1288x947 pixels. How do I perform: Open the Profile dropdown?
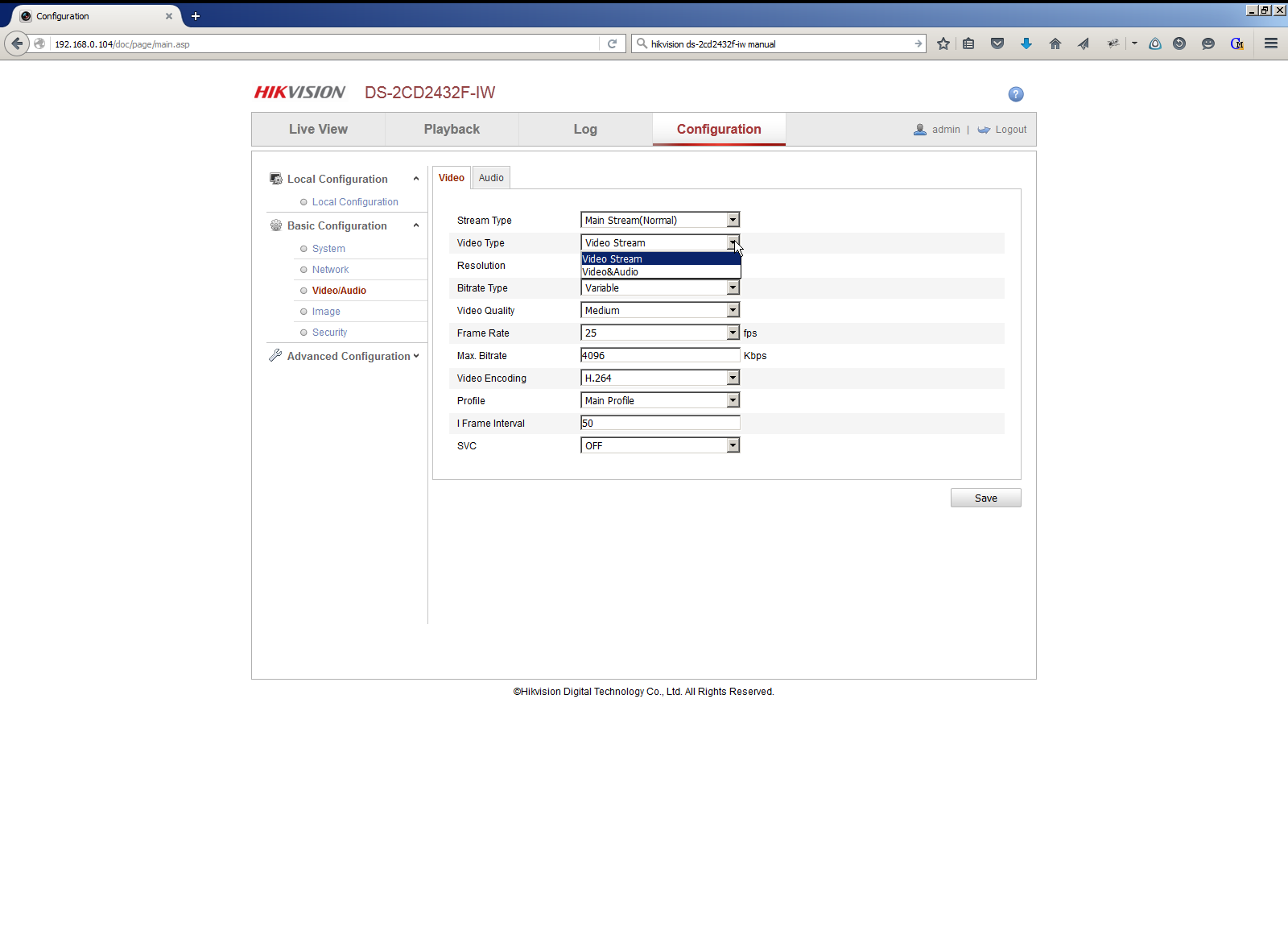(660, 400)
